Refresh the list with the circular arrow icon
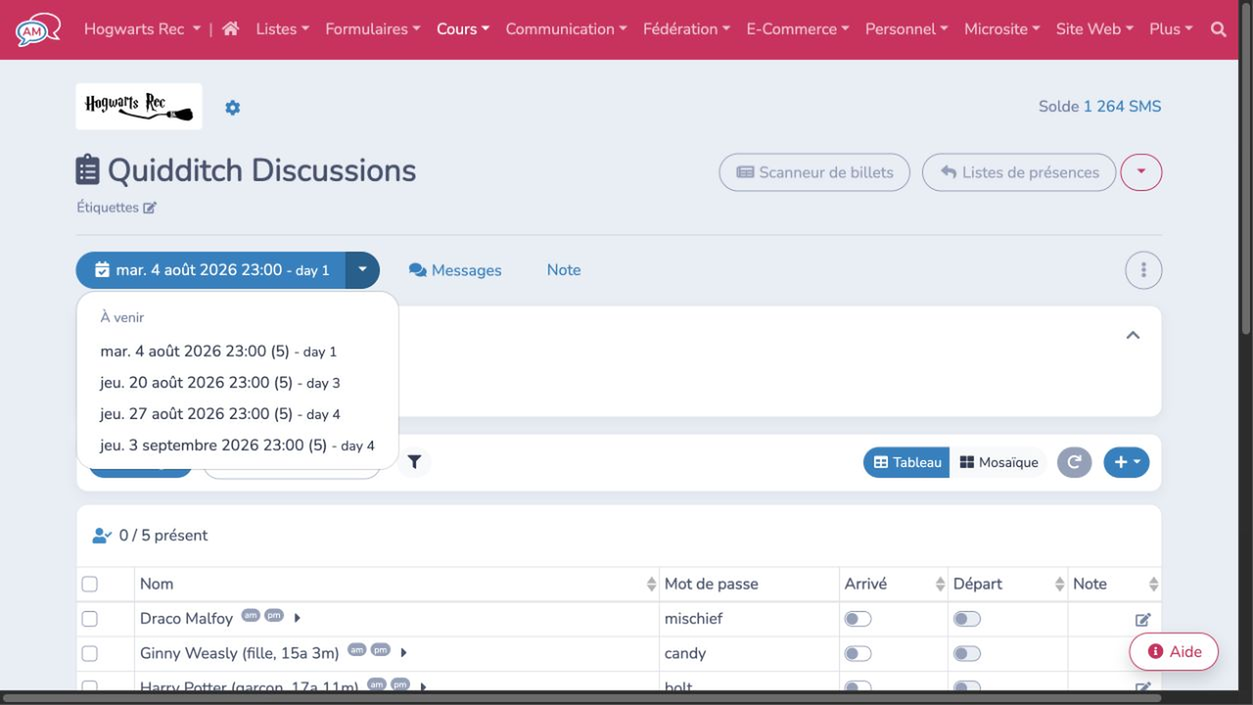The image size is (1253, 705). [1074, 462]
